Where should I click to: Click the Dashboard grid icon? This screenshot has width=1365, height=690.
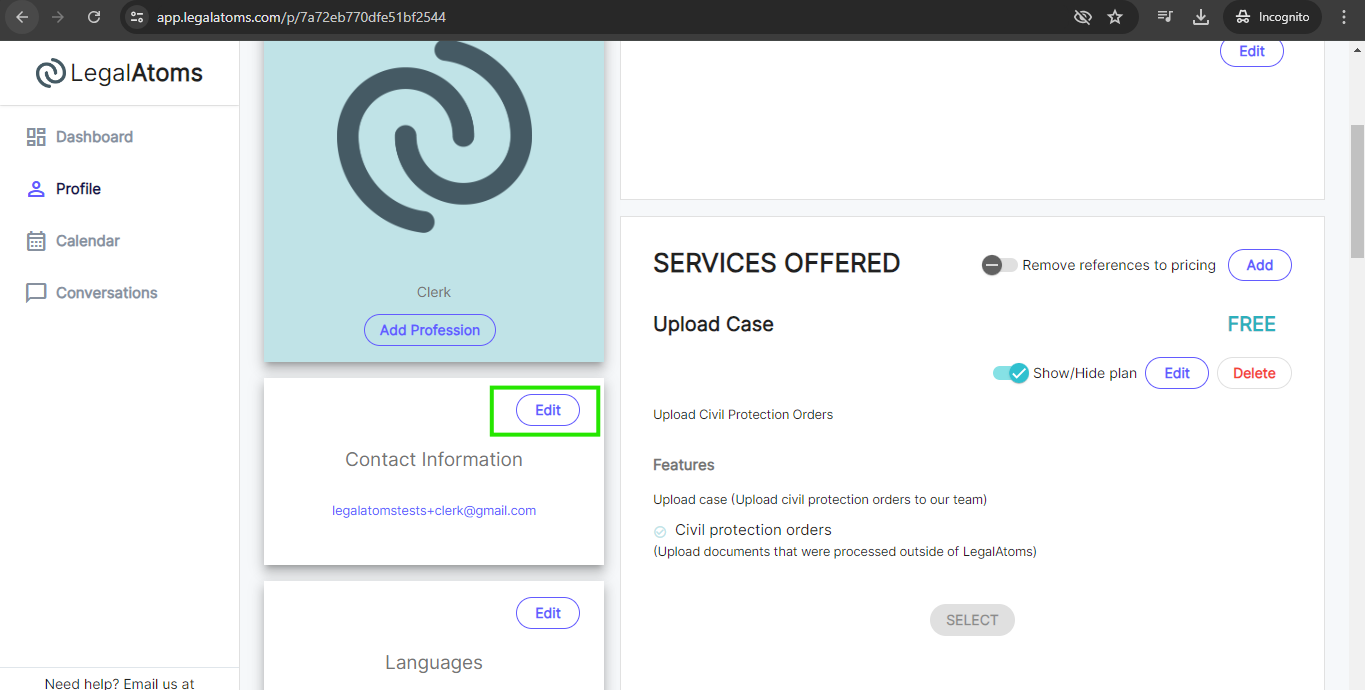pos(36,137)
